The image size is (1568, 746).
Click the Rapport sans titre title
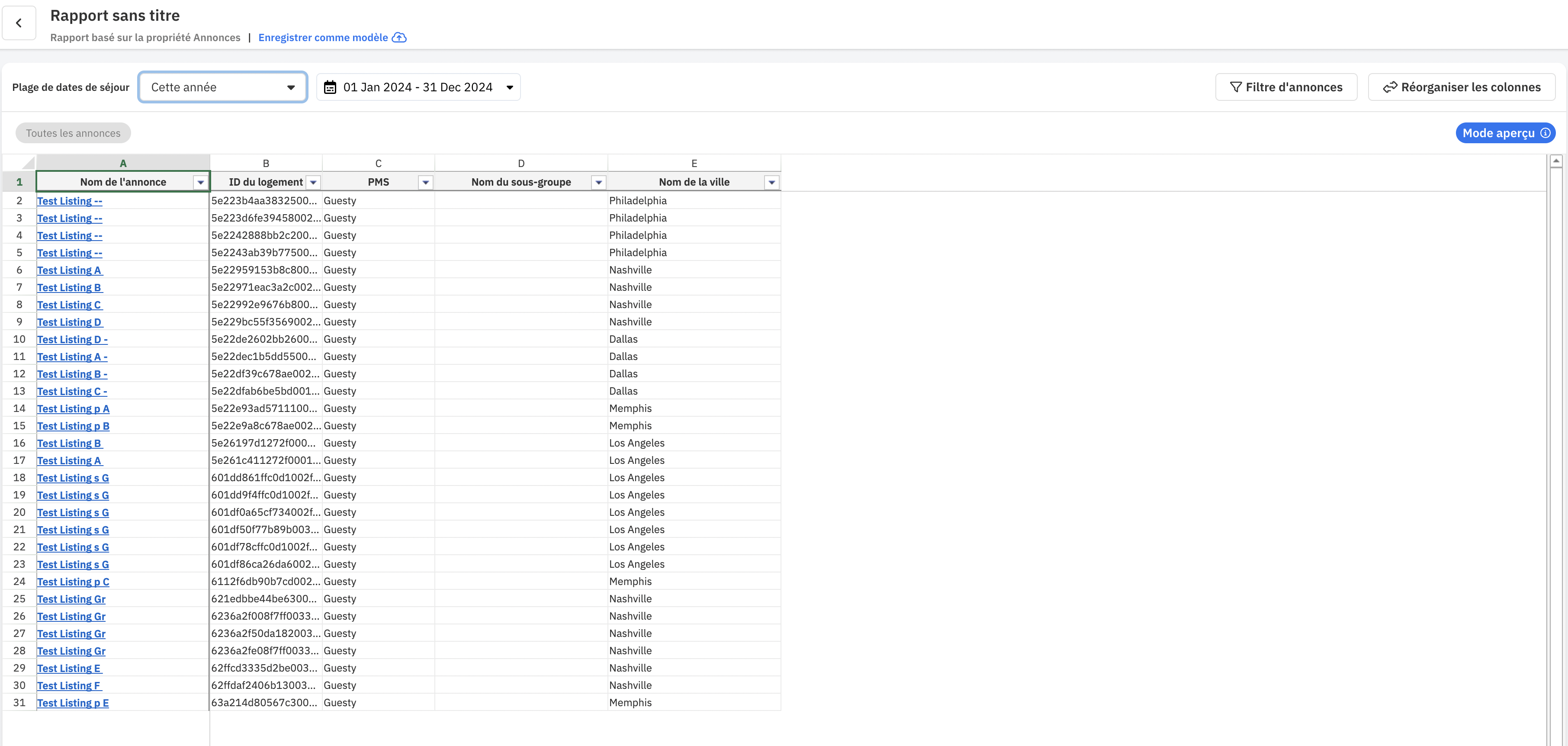click(x=114, y=15)
